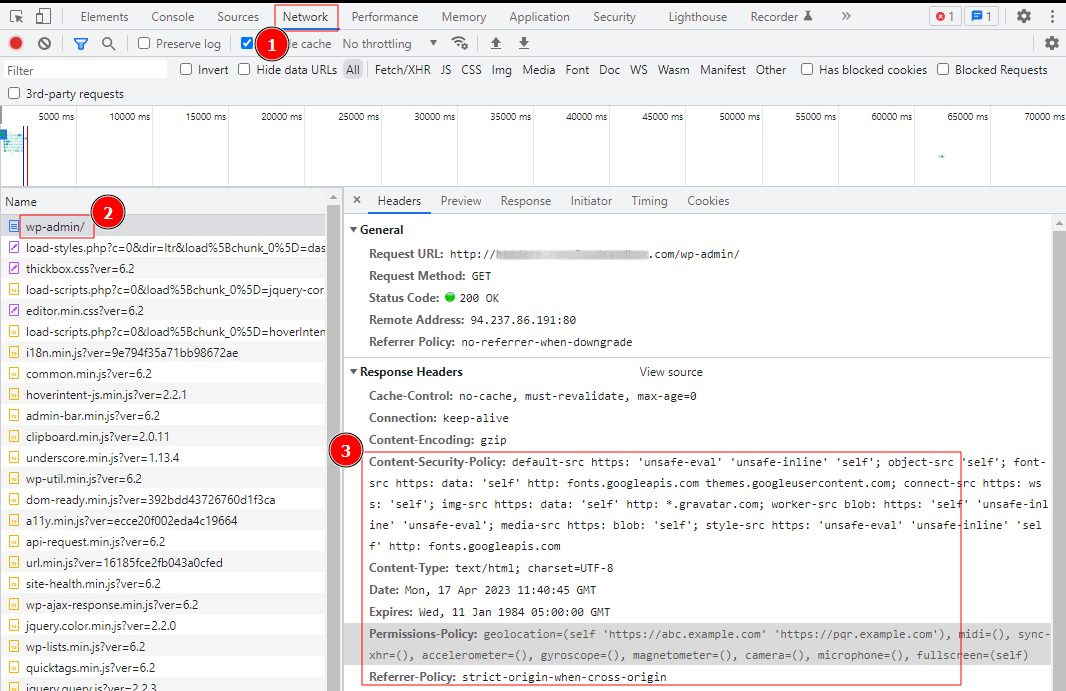Open the network request filter funnel icon
This screenshot has width=1066, height=691.
(x=80, y=43)
